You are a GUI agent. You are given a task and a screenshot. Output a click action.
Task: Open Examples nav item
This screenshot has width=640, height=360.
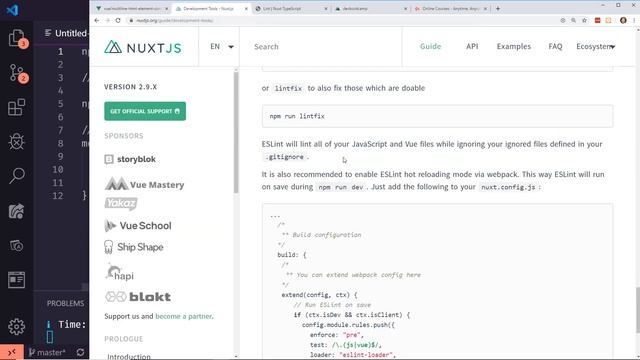click(513, 47)
